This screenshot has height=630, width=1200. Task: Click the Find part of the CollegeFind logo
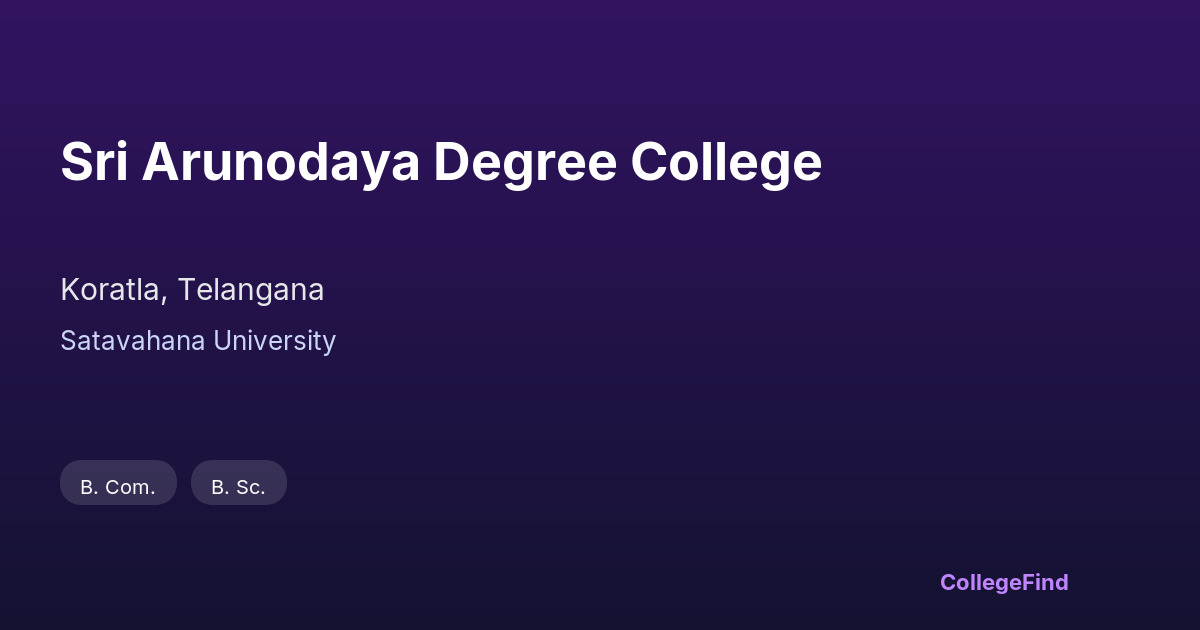click(1046, 582)
